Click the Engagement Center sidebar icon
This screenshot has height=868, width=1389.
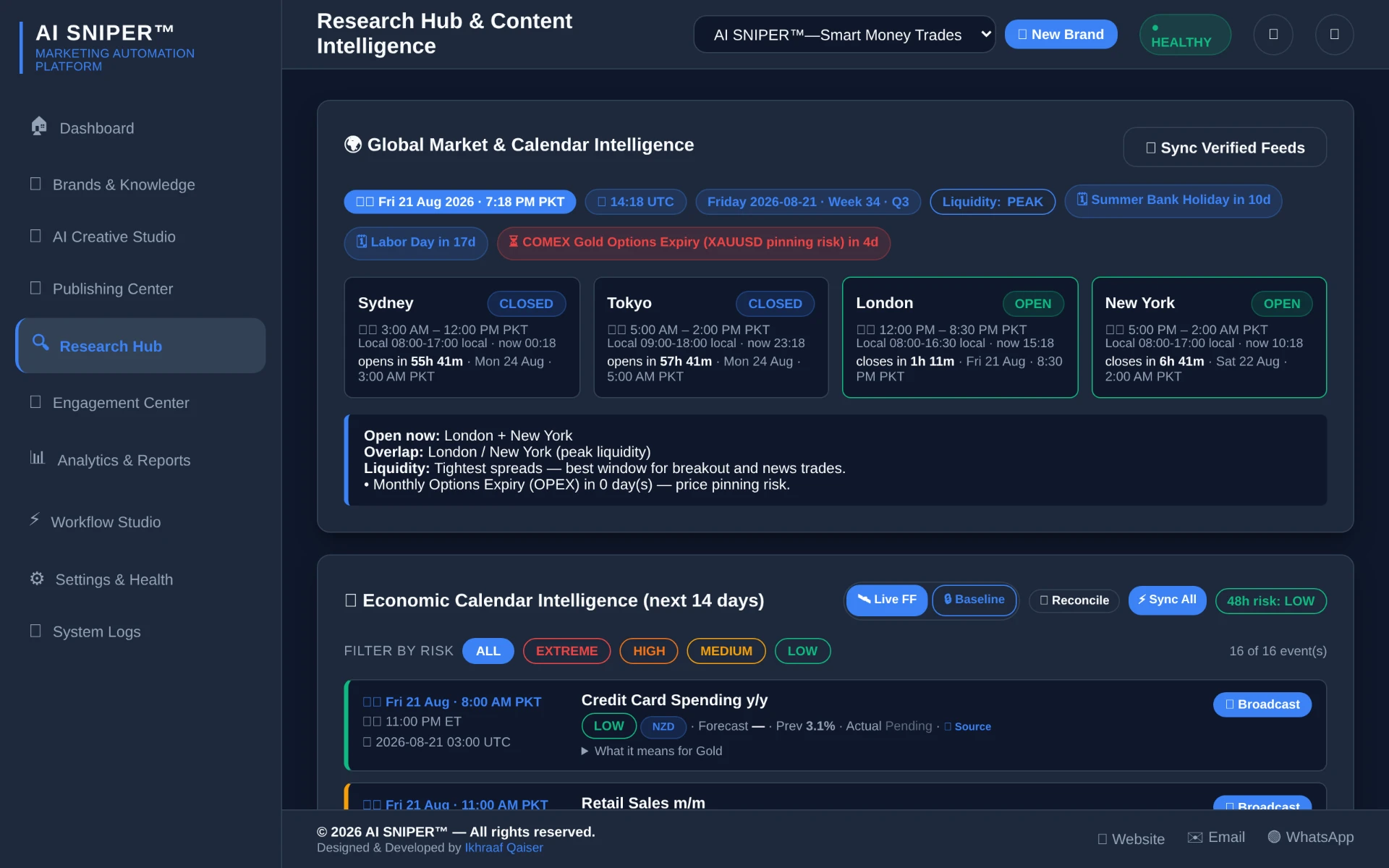[x=35, y=401]
